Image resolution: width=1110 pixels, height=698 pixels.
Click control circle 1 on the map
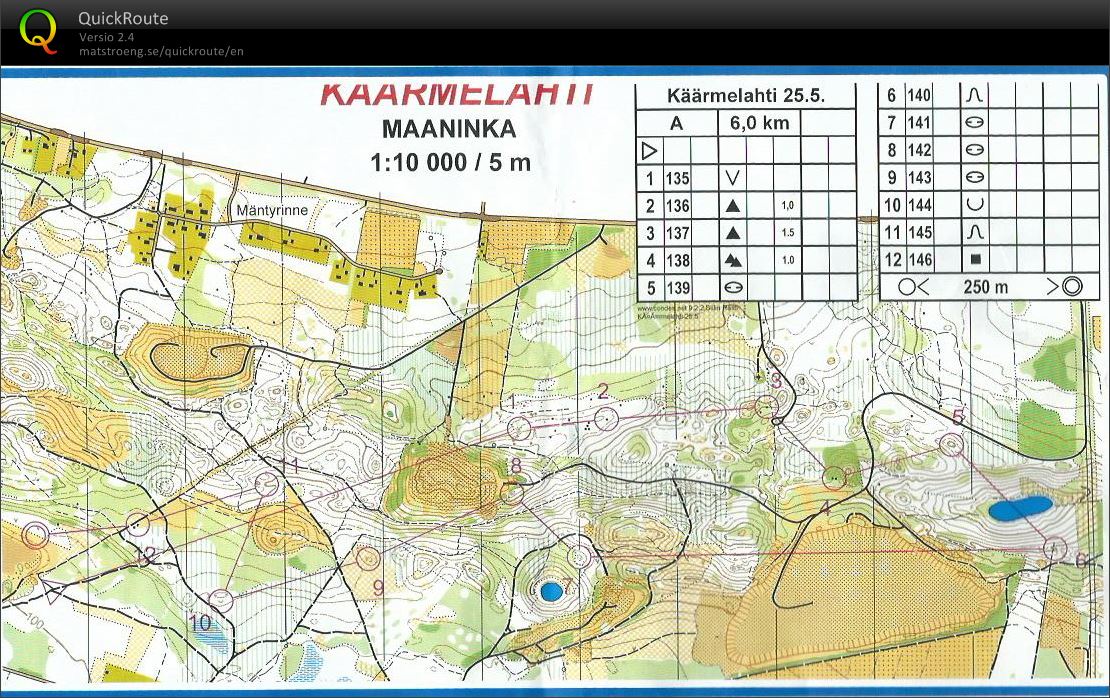[519, 429]
